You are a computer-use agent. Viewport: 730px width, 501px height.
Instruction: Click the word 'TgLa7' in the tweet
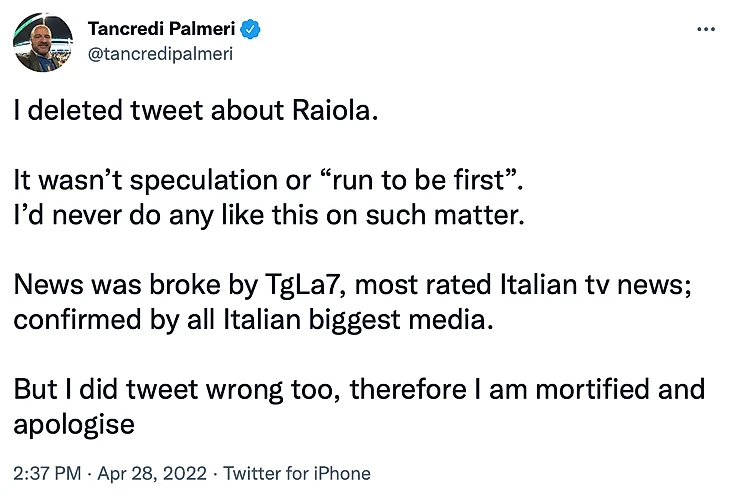(304, 285)
